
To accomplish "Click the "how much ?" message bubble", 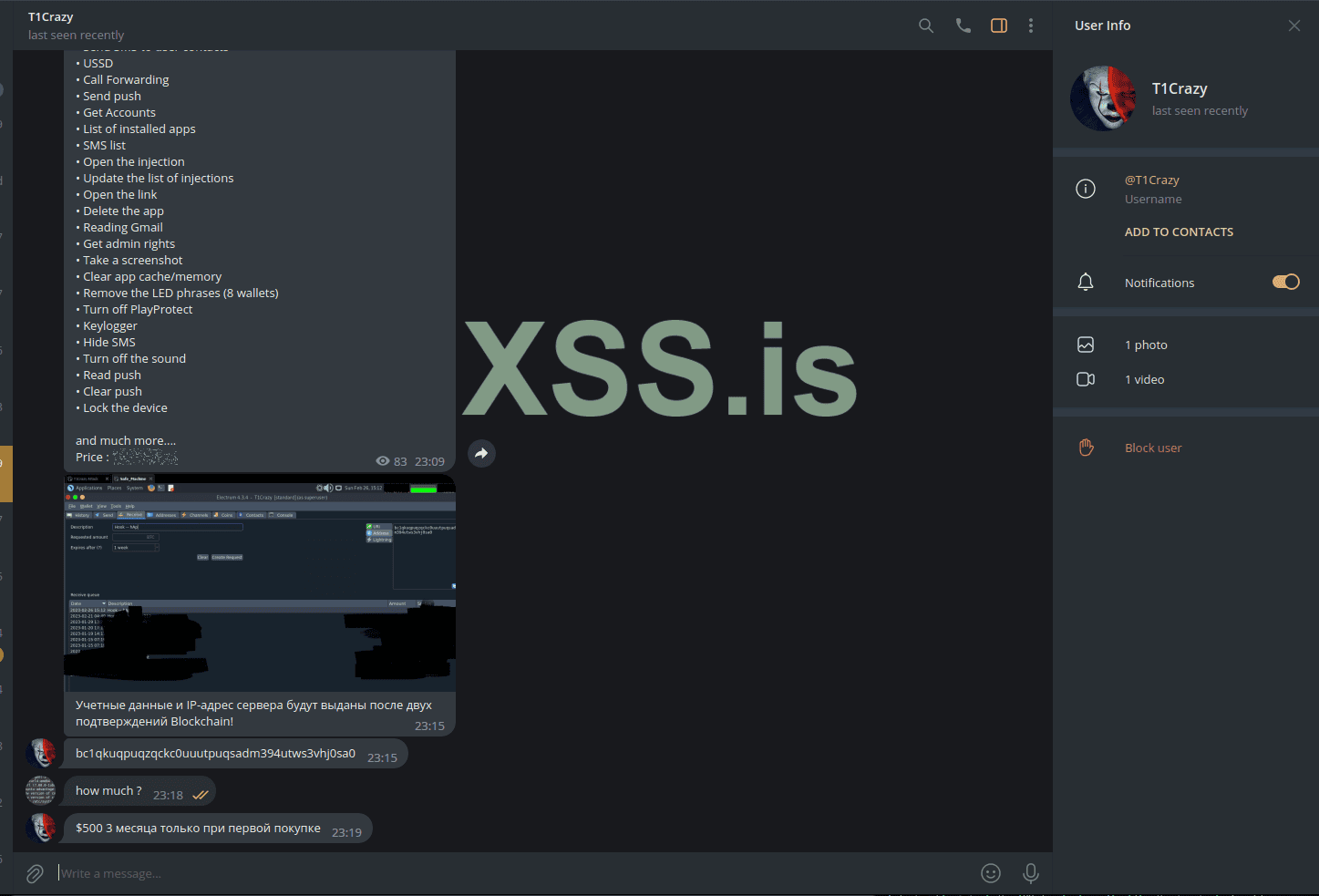I will (139, 791).
